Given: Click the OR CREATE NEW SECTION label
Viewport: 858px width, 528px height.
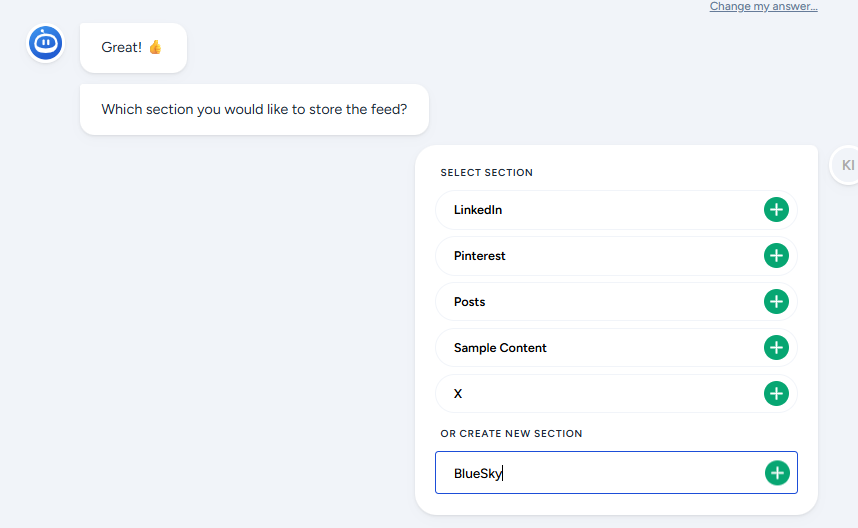Looking at the screenshot, I should [511, 434].
